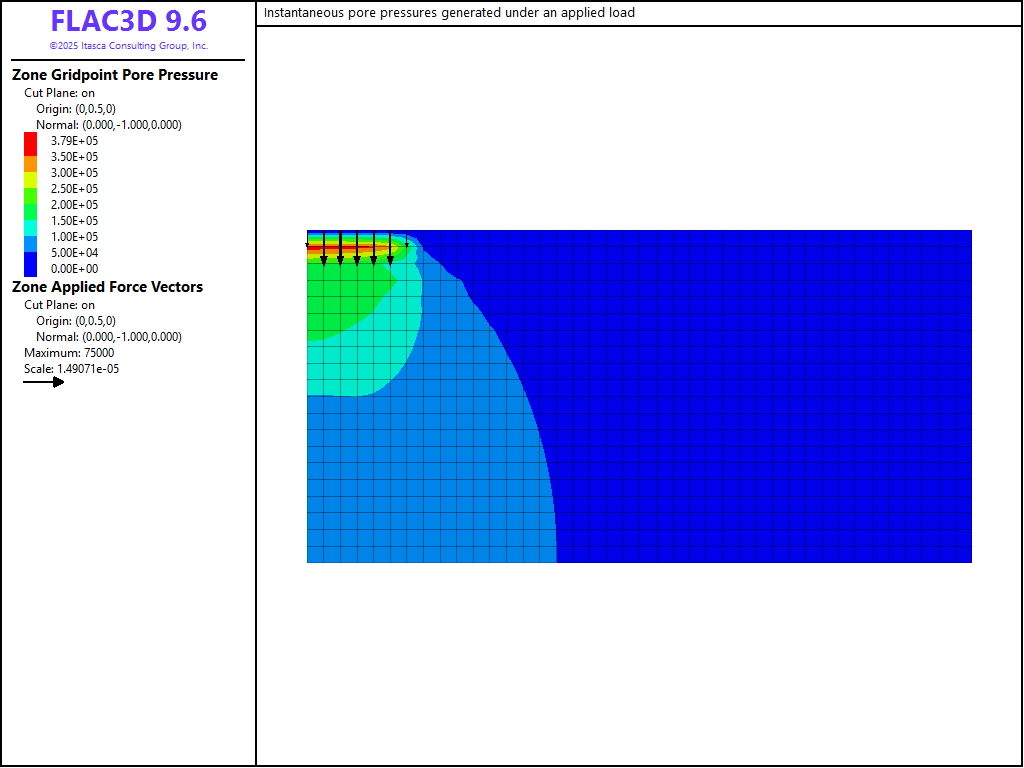Click the 3.79E+05 legend value label
The height and width of the screenshot is (768, 1024).
pos(75,141)
